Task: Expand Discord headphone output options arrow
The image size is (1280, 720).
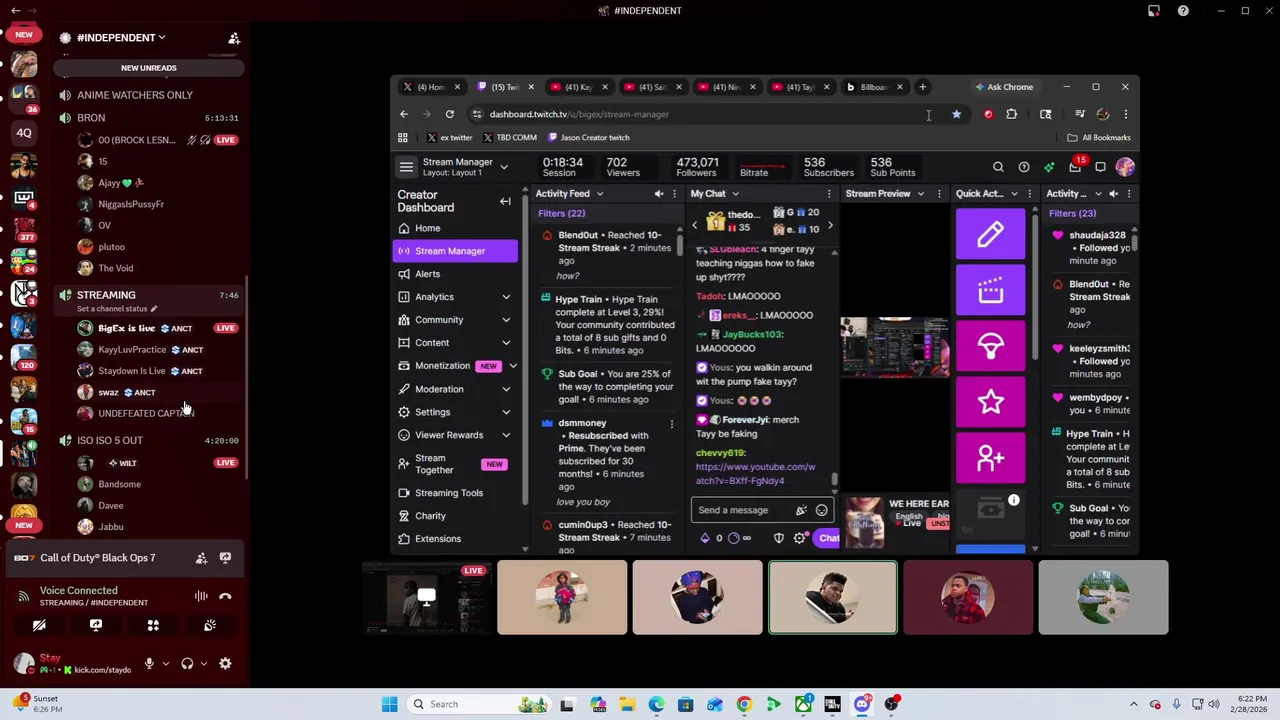Action: 203,663
